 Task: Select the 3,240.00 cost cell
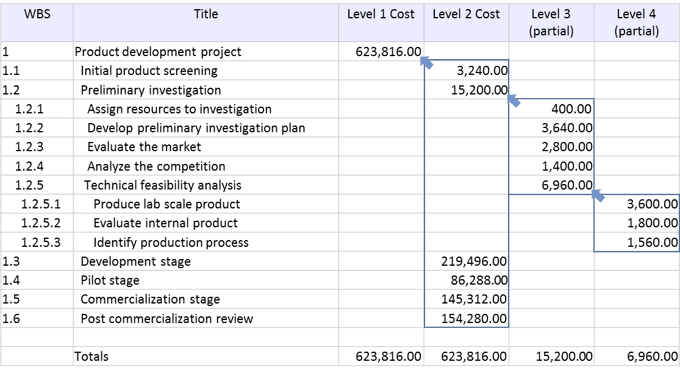466,71
